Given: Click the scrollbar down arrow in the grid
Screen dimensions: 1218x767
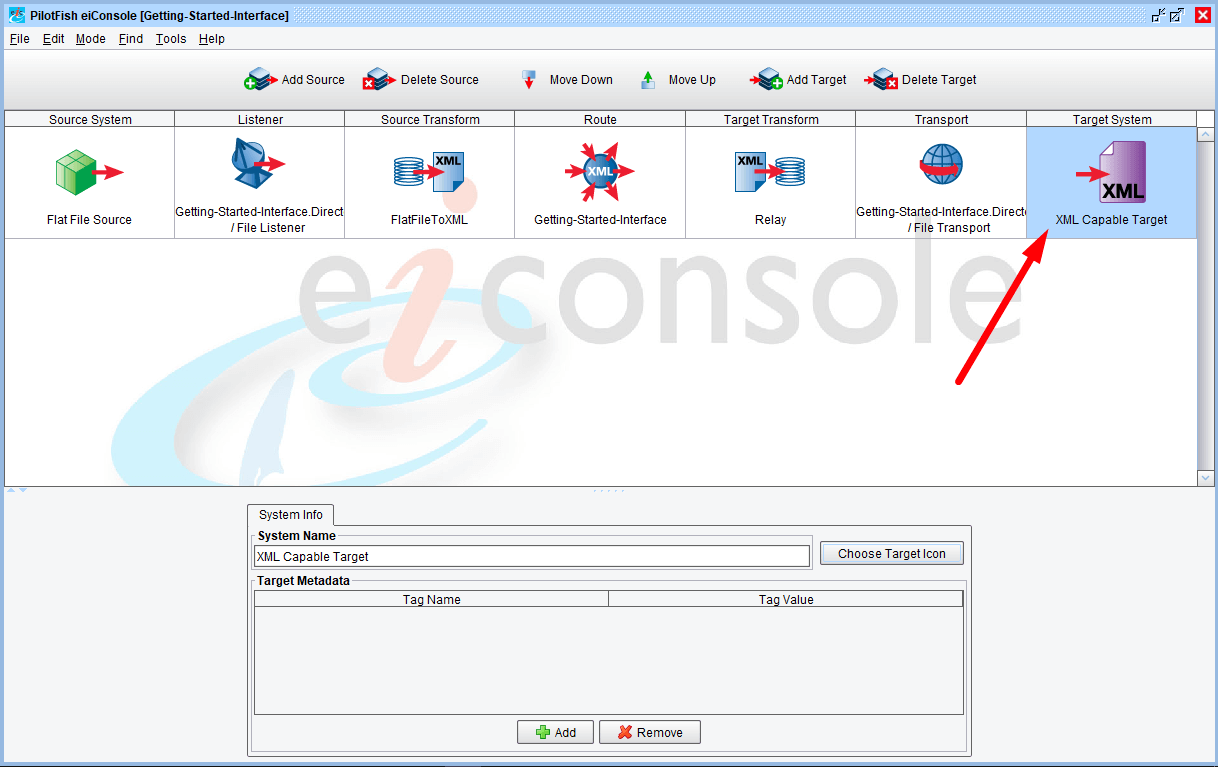Looking at the screenshot, I should [1205, 479].
